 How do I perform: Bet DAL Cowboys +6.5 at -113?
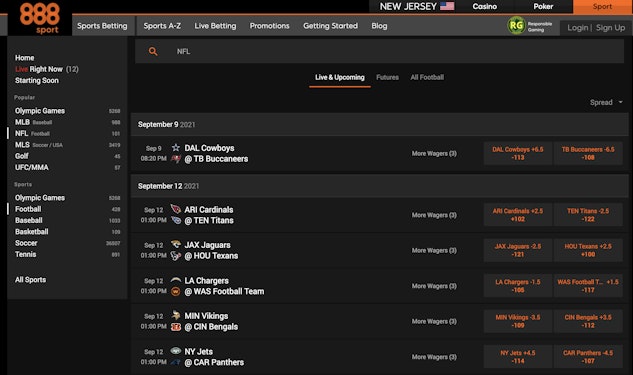click(518, 153)
